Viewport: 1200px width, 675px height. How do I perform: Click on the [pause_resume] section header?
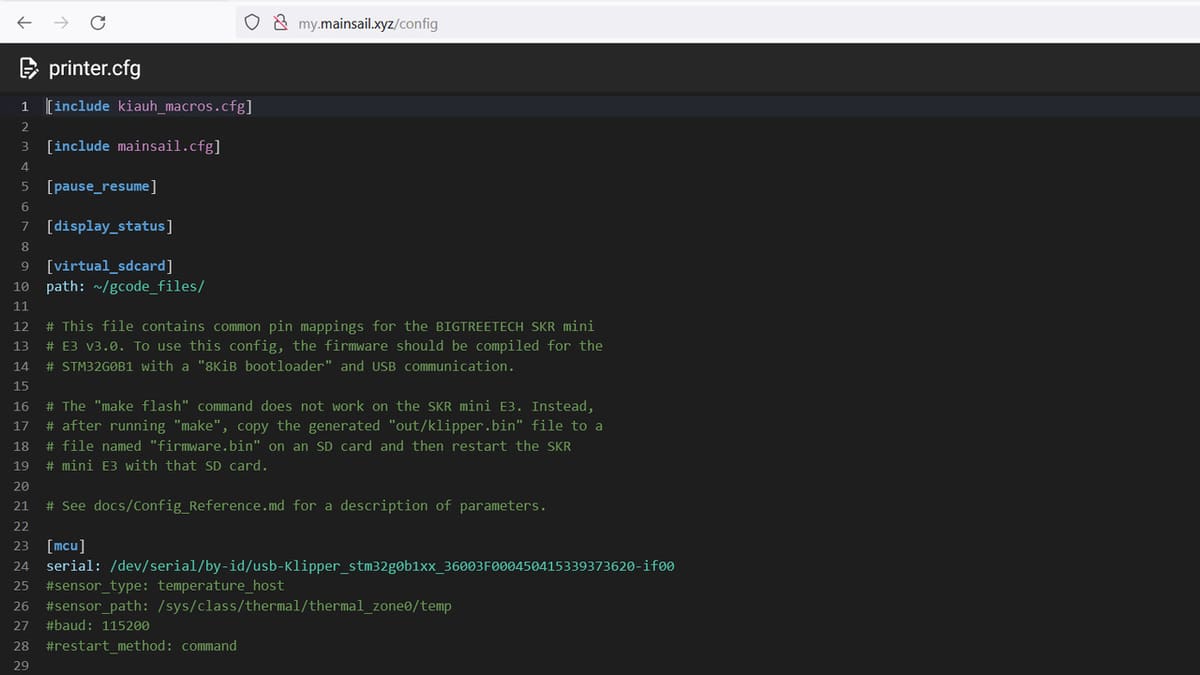(101, 186)
